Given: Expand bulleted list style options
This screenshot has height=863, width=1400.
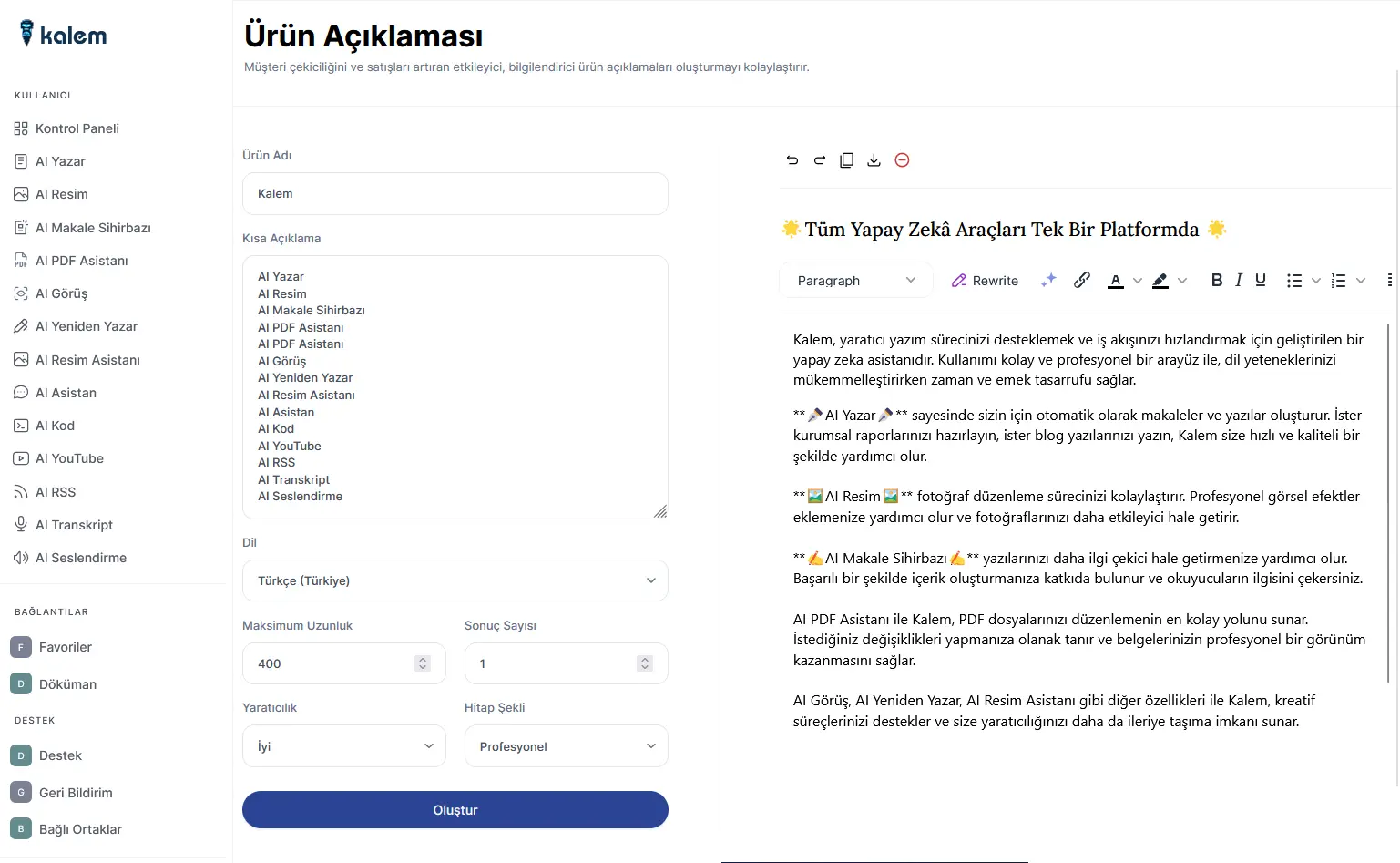Looking at the screenshot, I should pos(1316,281).
